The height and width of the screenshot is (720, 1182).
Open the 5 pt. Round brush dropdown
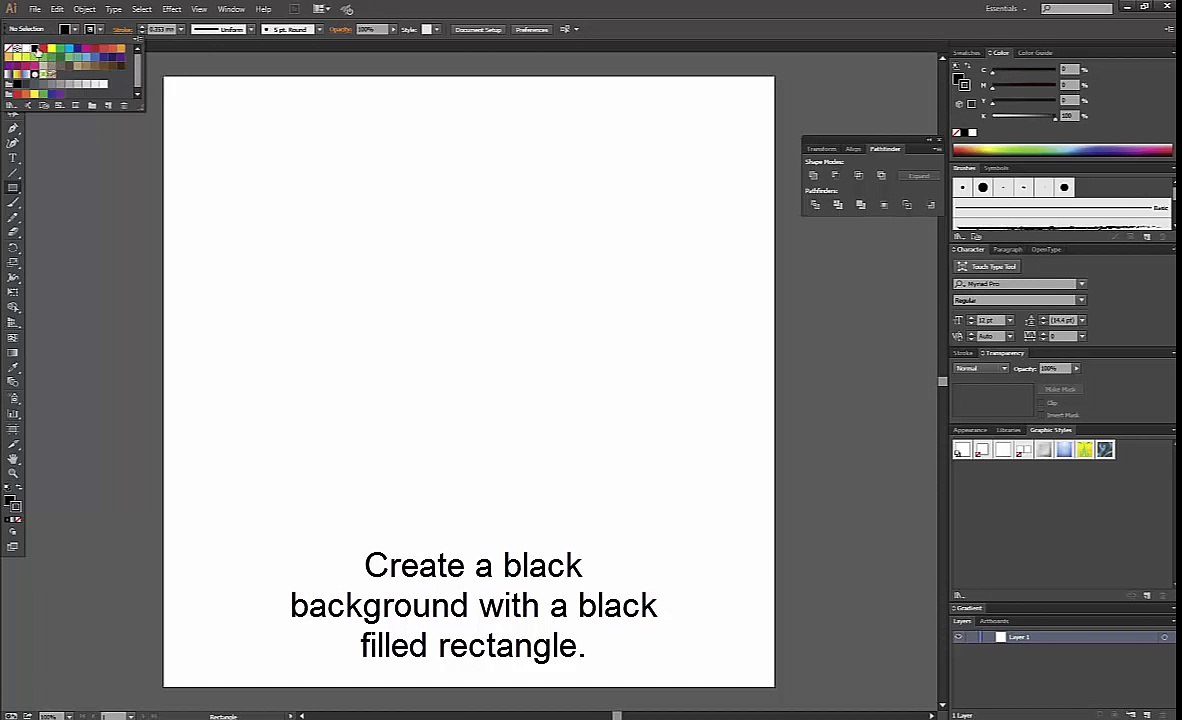(x=320, y=29)
